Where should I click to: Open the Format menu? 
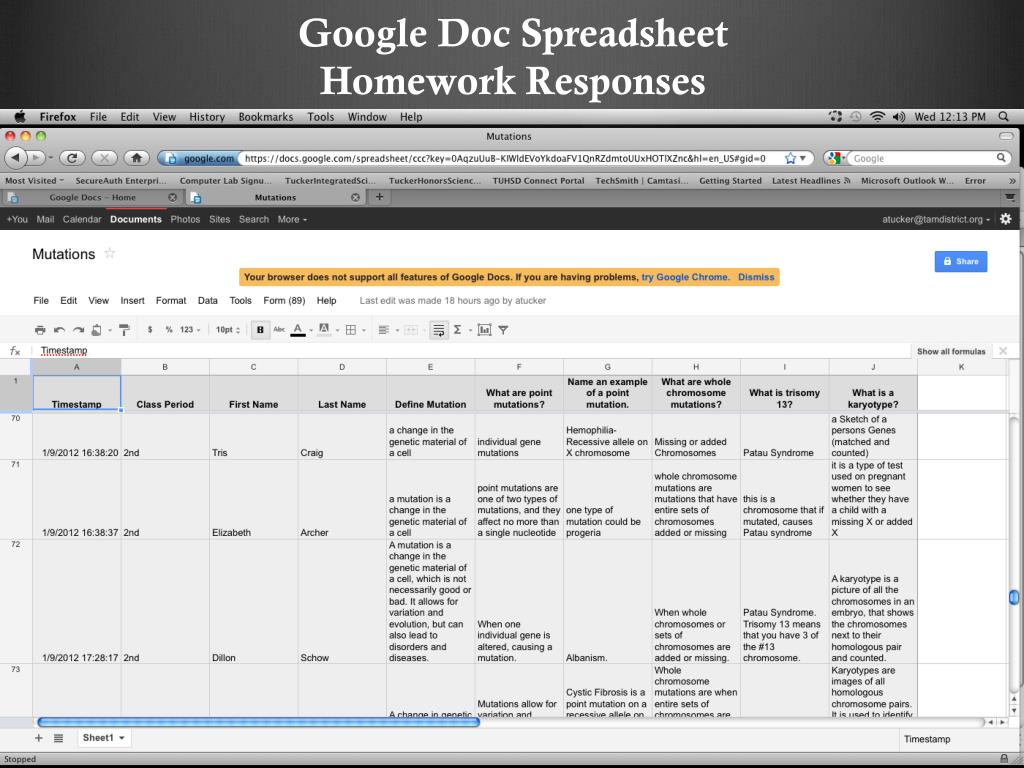pos(171,300)
